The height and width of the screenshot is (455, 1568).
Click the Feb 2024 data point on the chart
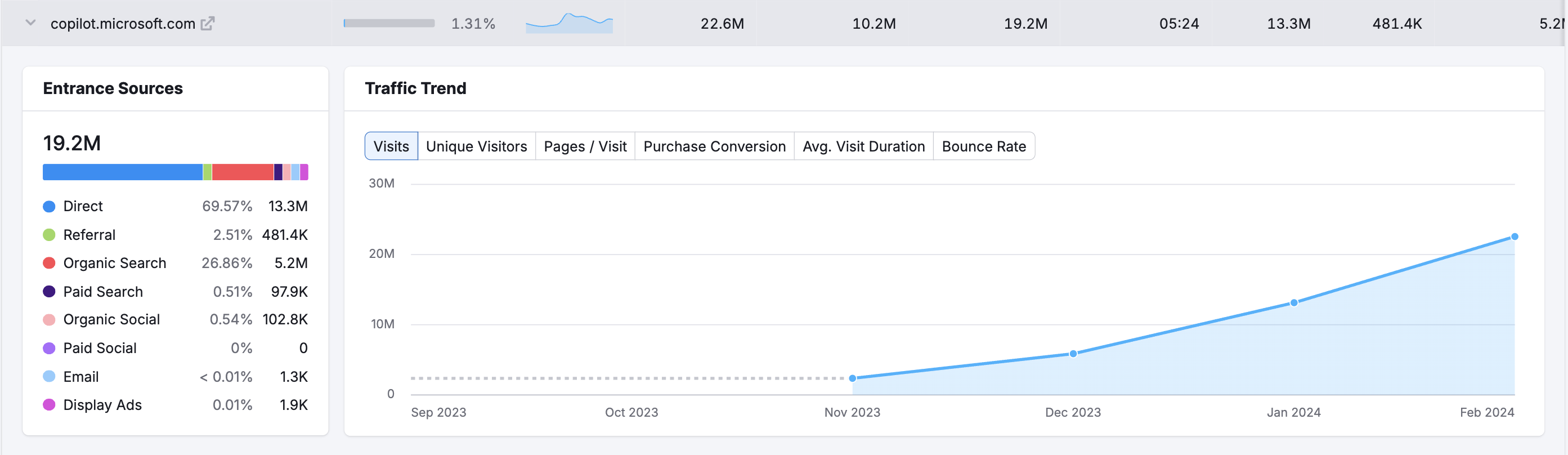(1514, 237)
